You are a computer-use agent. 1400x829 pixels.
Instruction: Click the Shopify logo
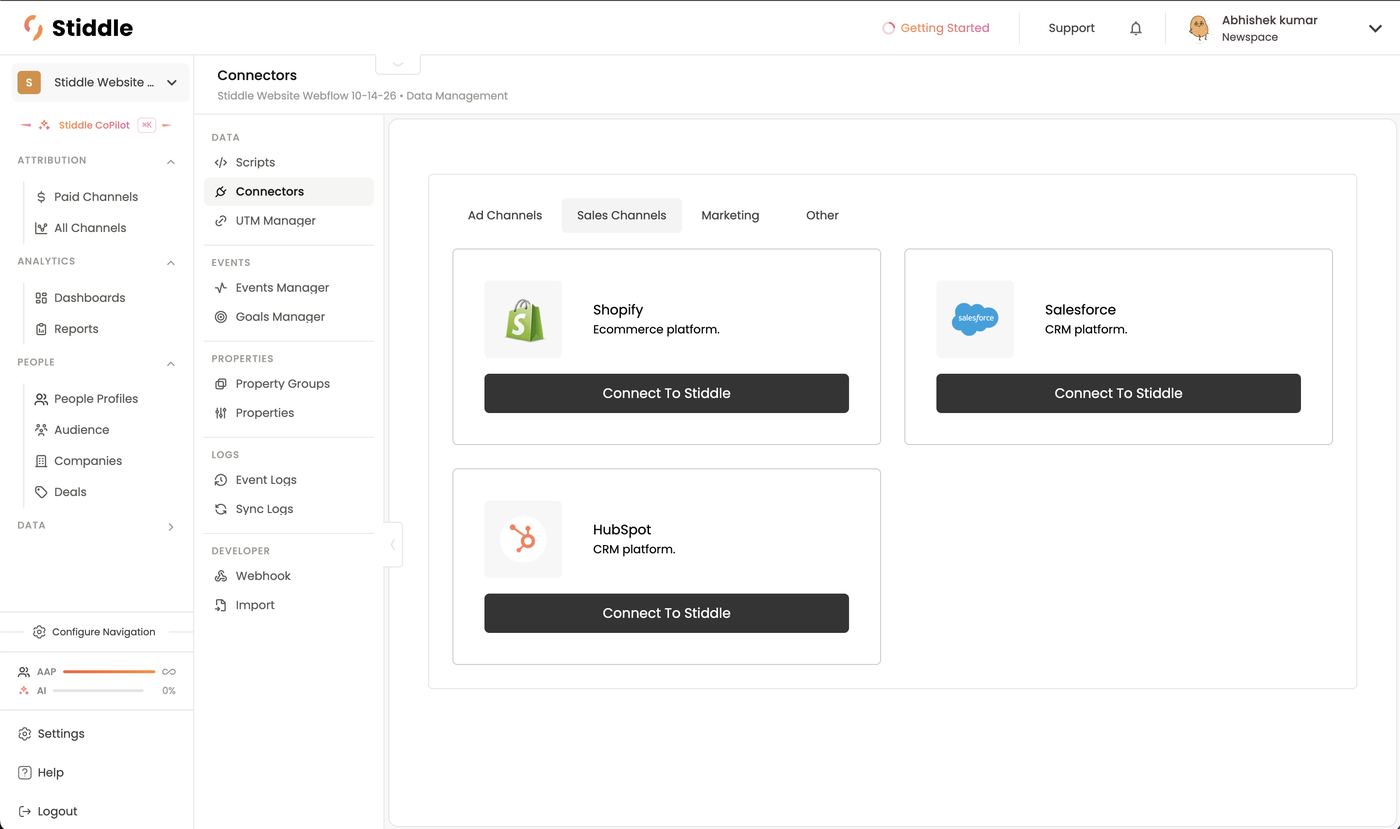click(x=523, y=319)
